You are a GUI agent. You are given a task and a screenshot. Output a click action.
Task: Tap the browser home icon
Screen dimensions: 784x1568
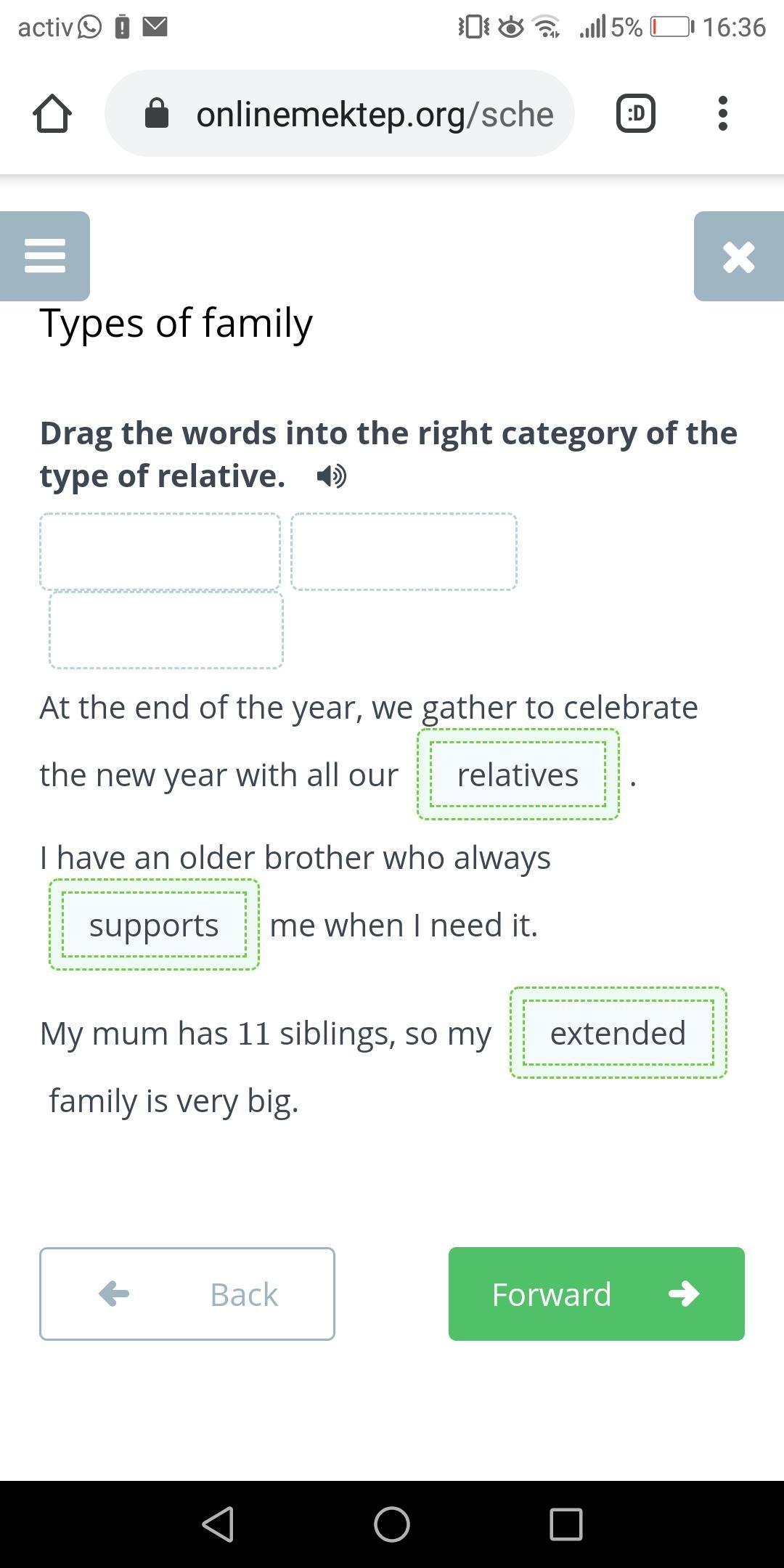[52, 114]
